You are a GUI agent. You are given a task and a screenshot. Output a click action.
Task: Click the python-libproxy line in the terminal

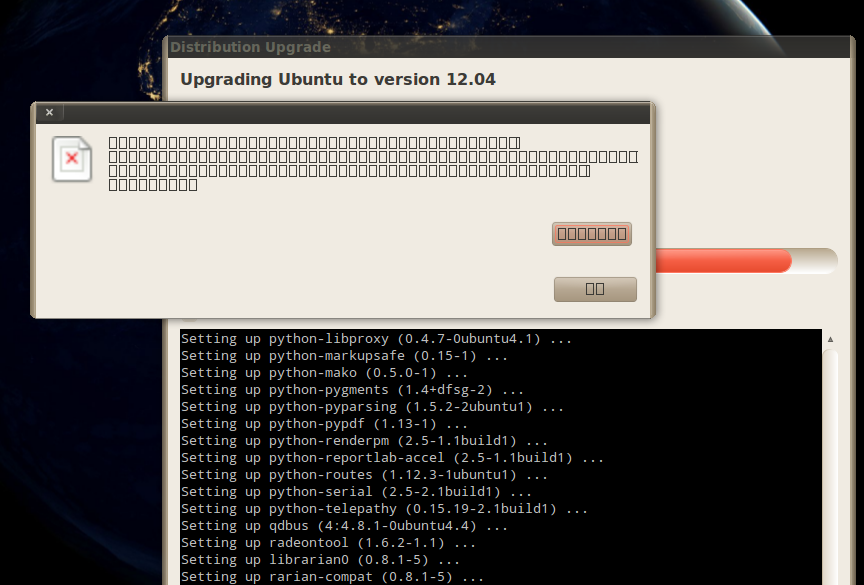pyautogui.click(x=376, y=339)
